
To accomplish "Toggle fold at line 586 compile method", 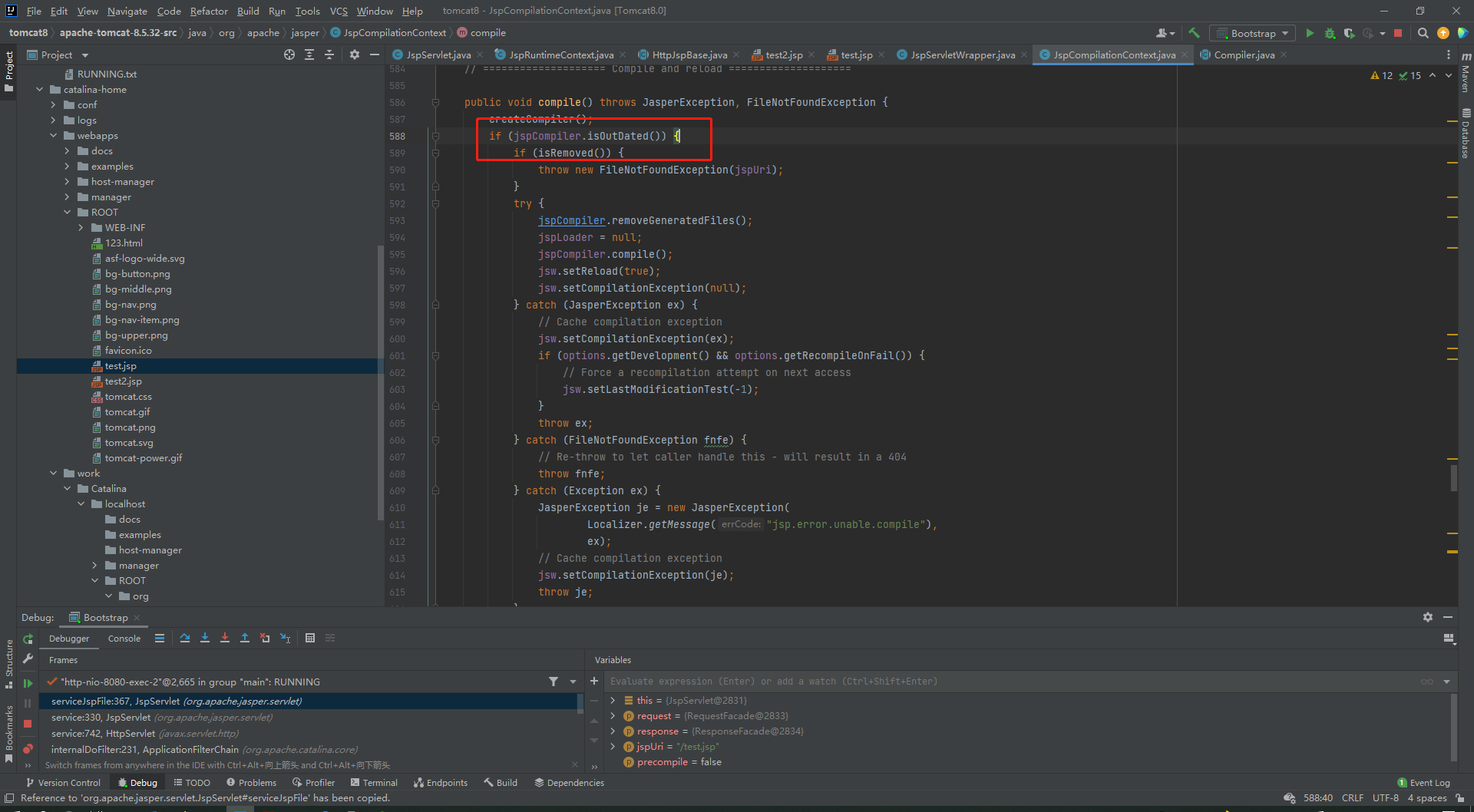I will pyautogui.click(x=435, y=102).
